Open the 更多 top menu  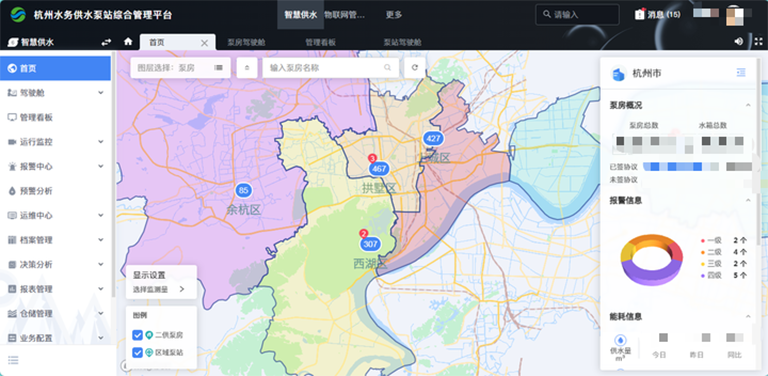coord(394,15)
